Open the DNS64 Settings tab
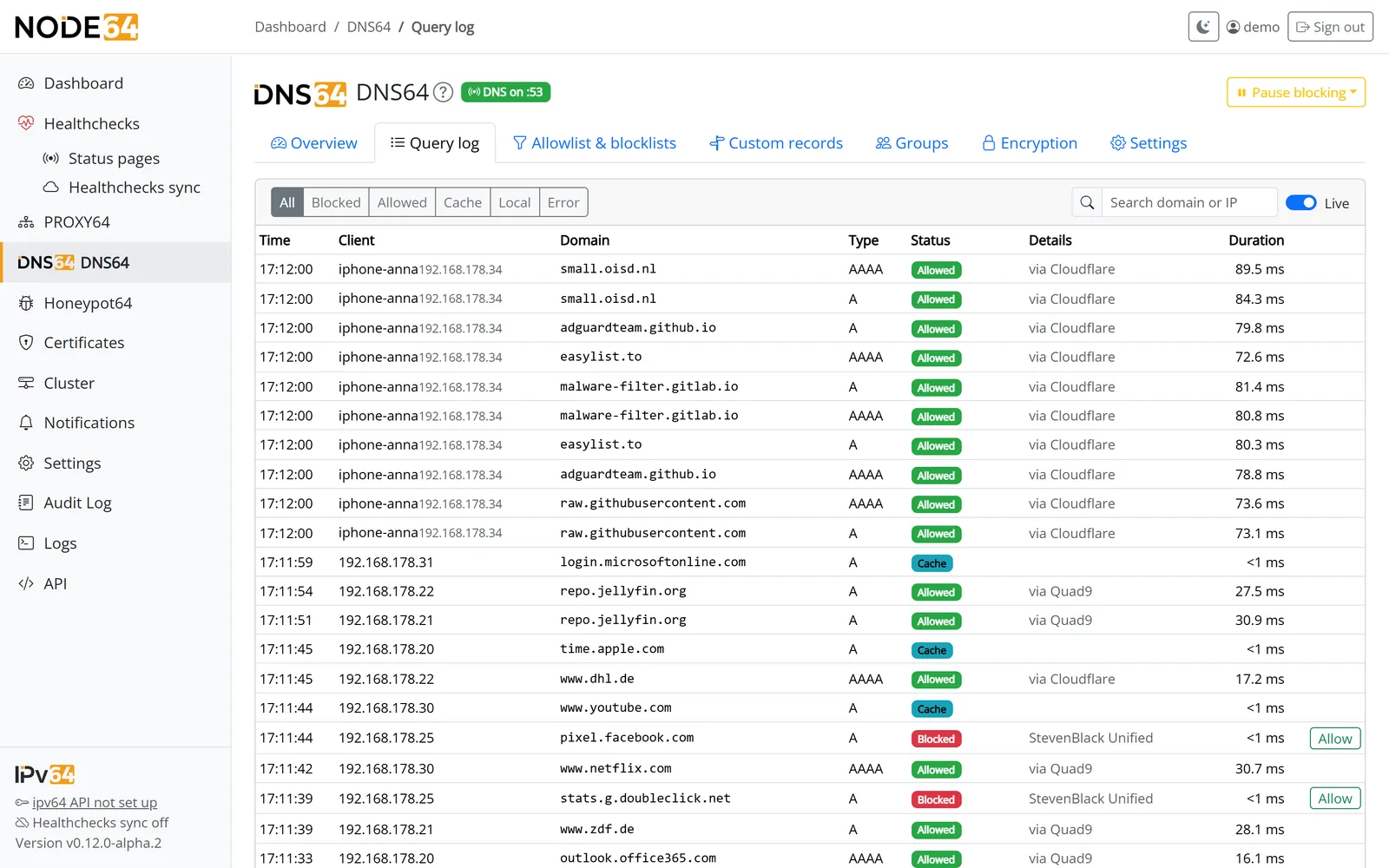The height and width of the screenshot is (868, 1389). [x=1149, y=143]
